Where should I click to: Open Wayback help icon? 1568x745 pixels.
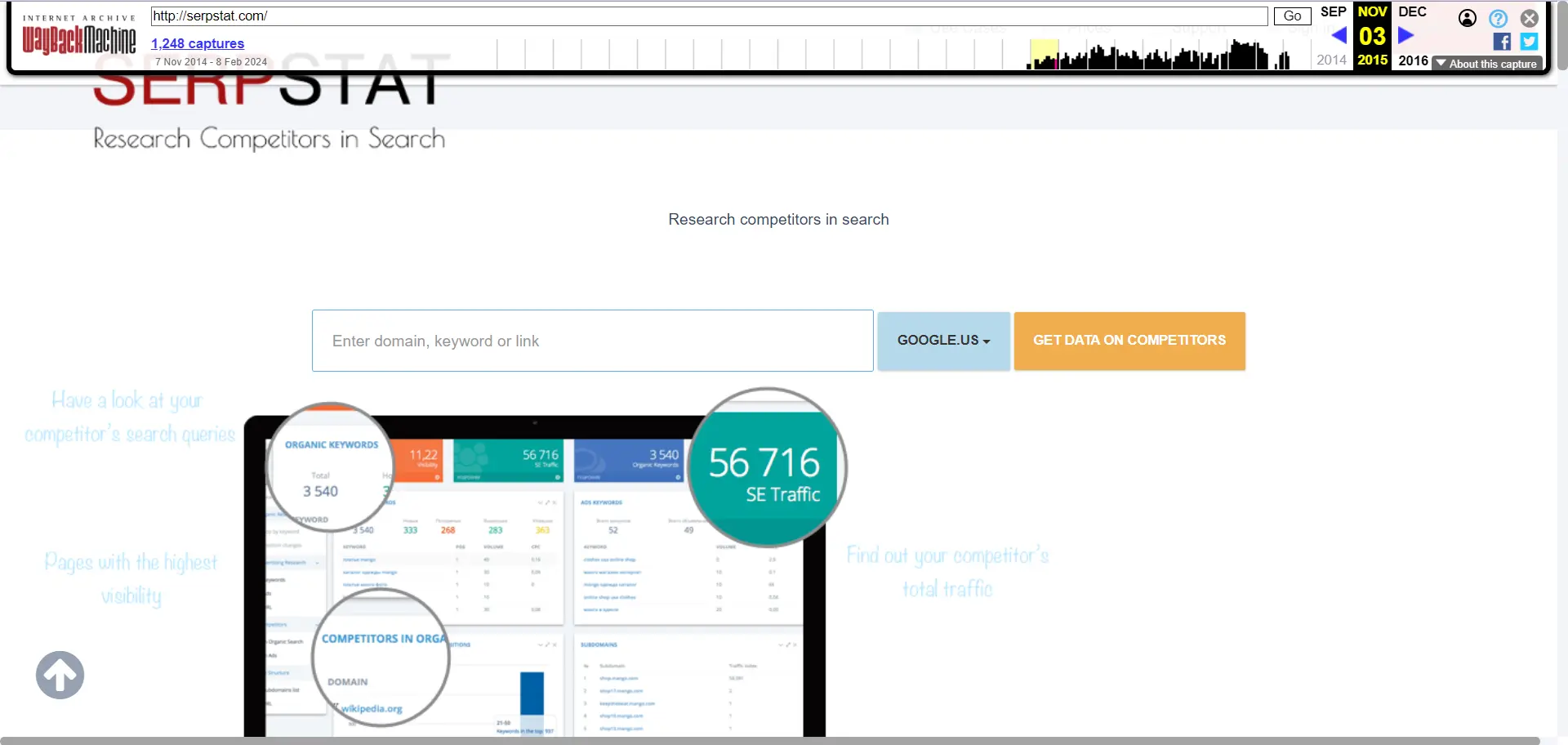click(x=1499, y=18)
